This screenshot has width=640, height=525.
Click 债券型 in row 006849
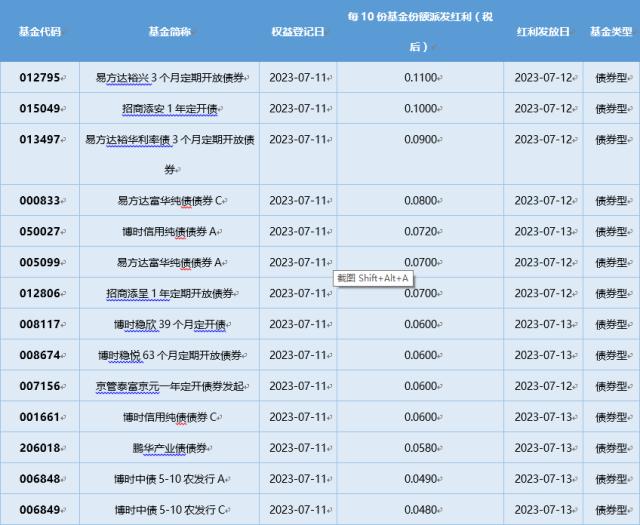pyautogui.click(x=611, y=510)
